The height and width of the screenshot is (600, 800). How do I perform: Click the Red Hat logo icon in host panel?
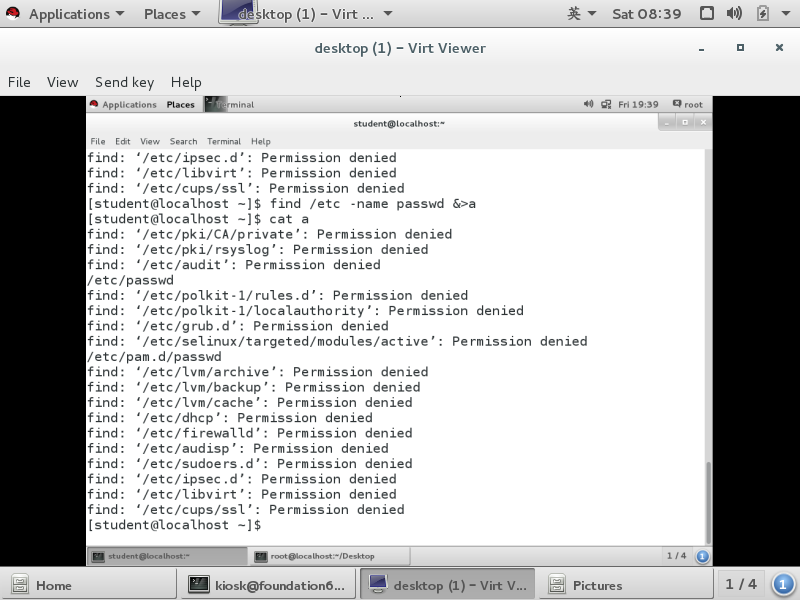(13, 13)
